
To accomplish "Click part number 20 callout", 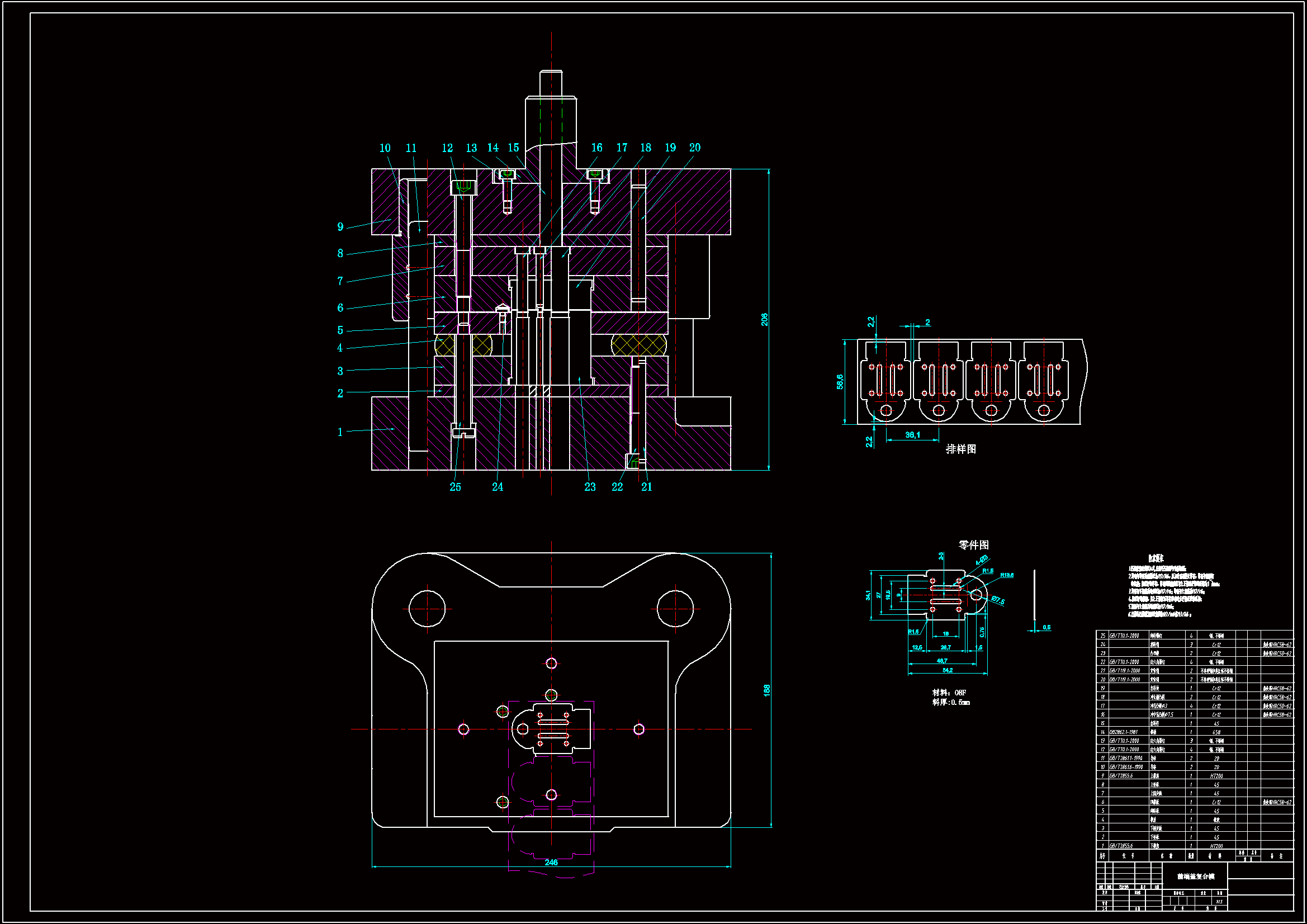I will point(694,148).
